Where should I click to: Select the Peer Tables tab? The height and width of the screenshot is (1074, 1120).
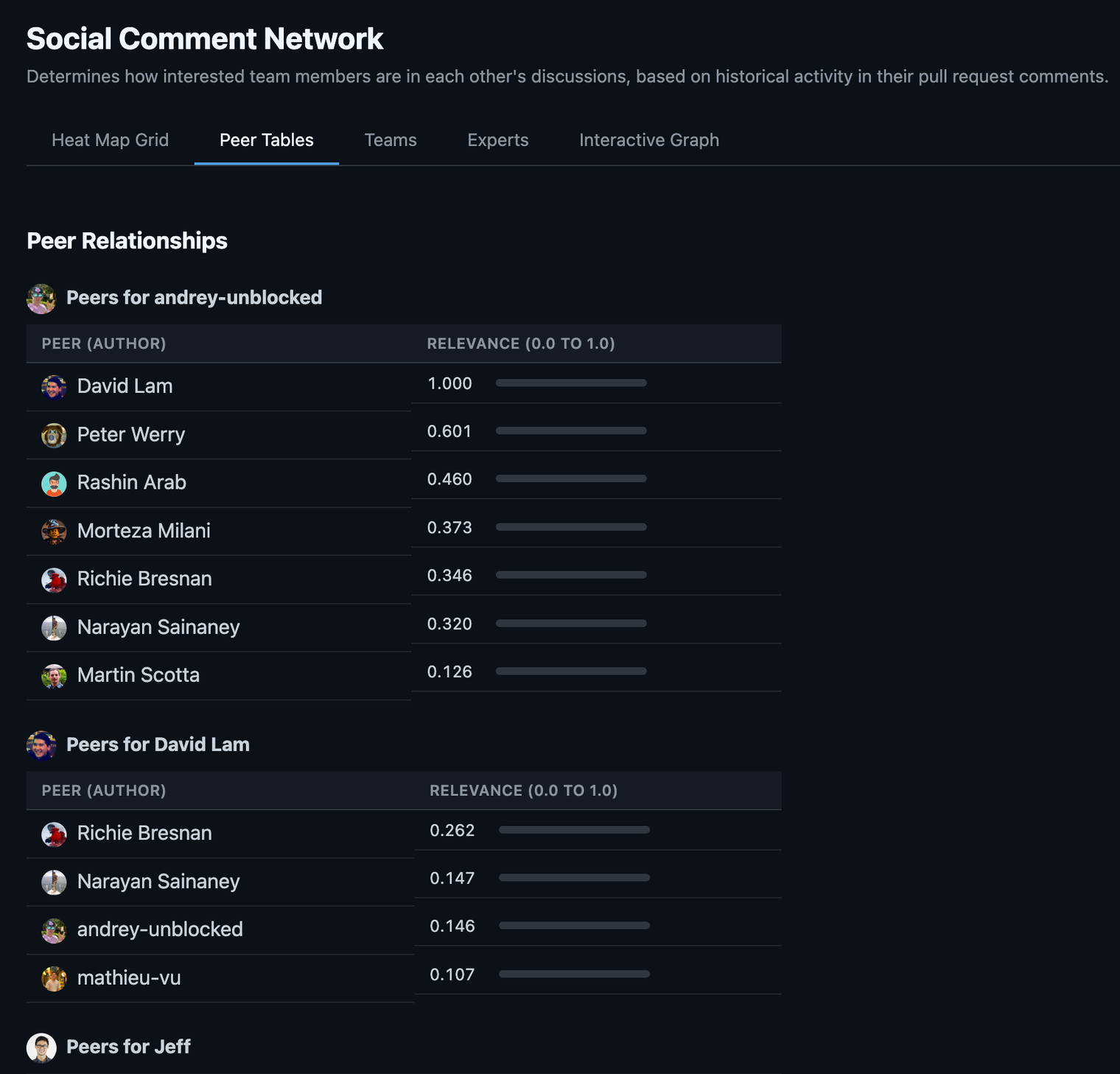(266, 140)
